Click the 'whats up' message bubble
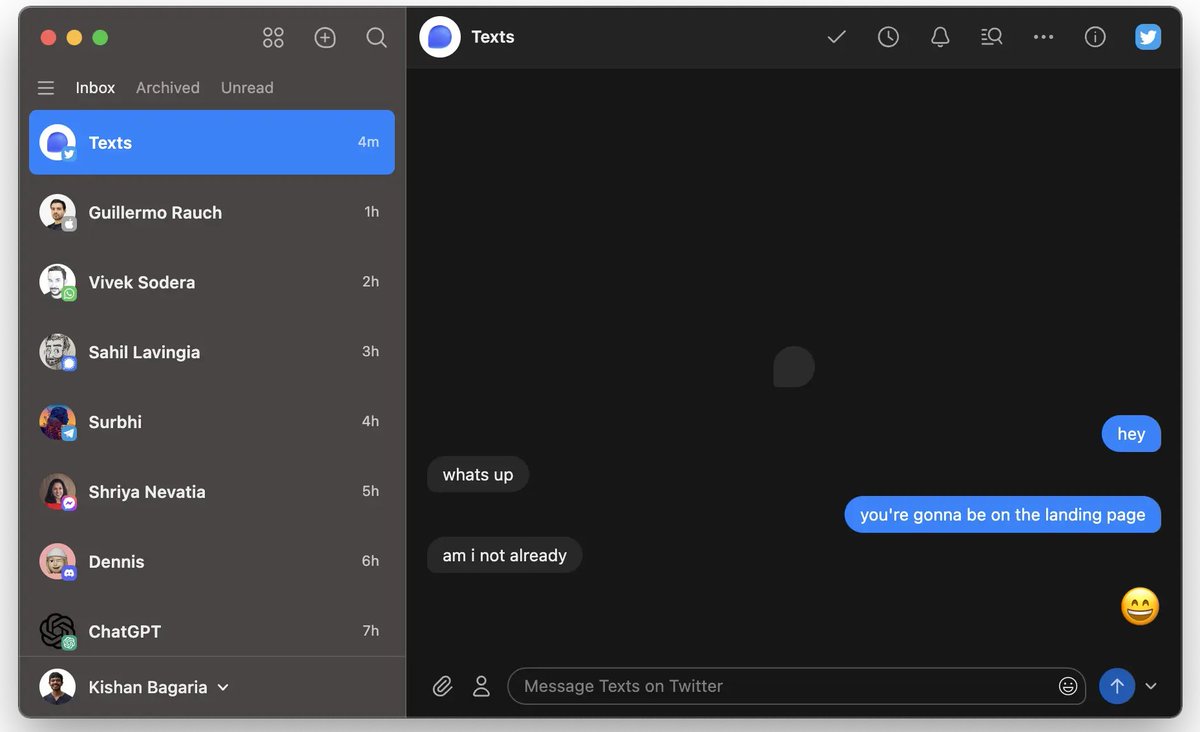 478,474
